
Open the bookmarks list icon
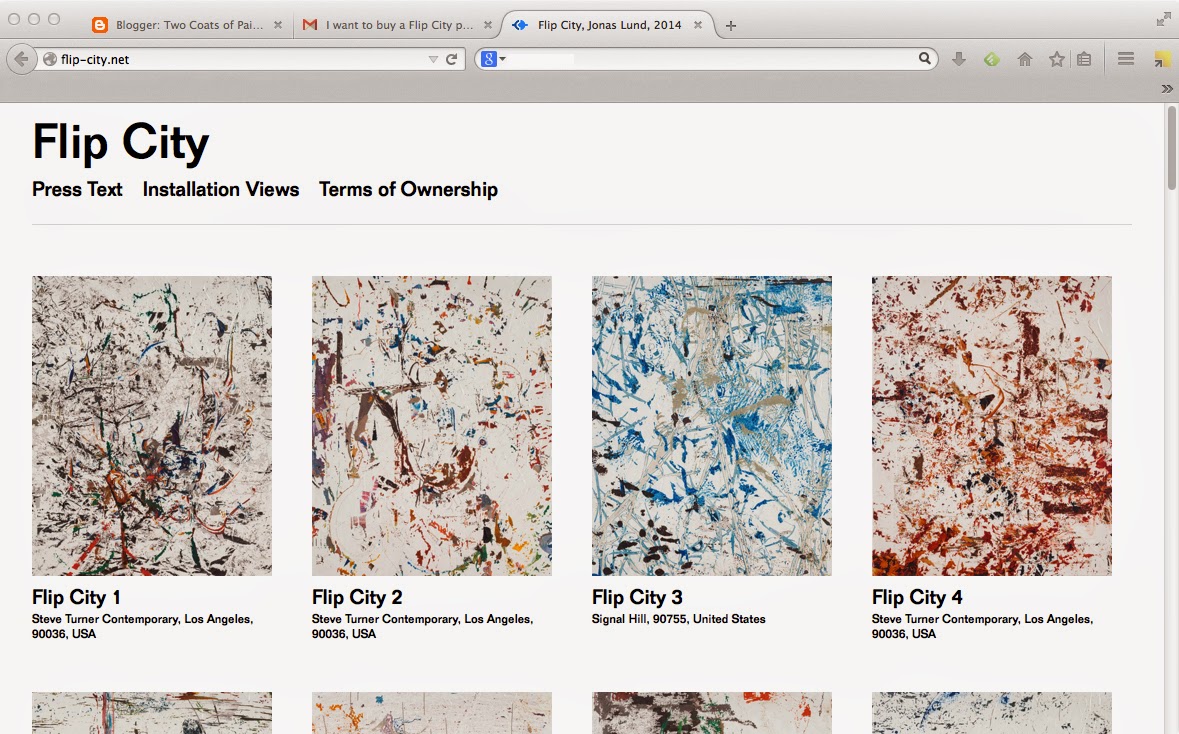click(1084, 60)
